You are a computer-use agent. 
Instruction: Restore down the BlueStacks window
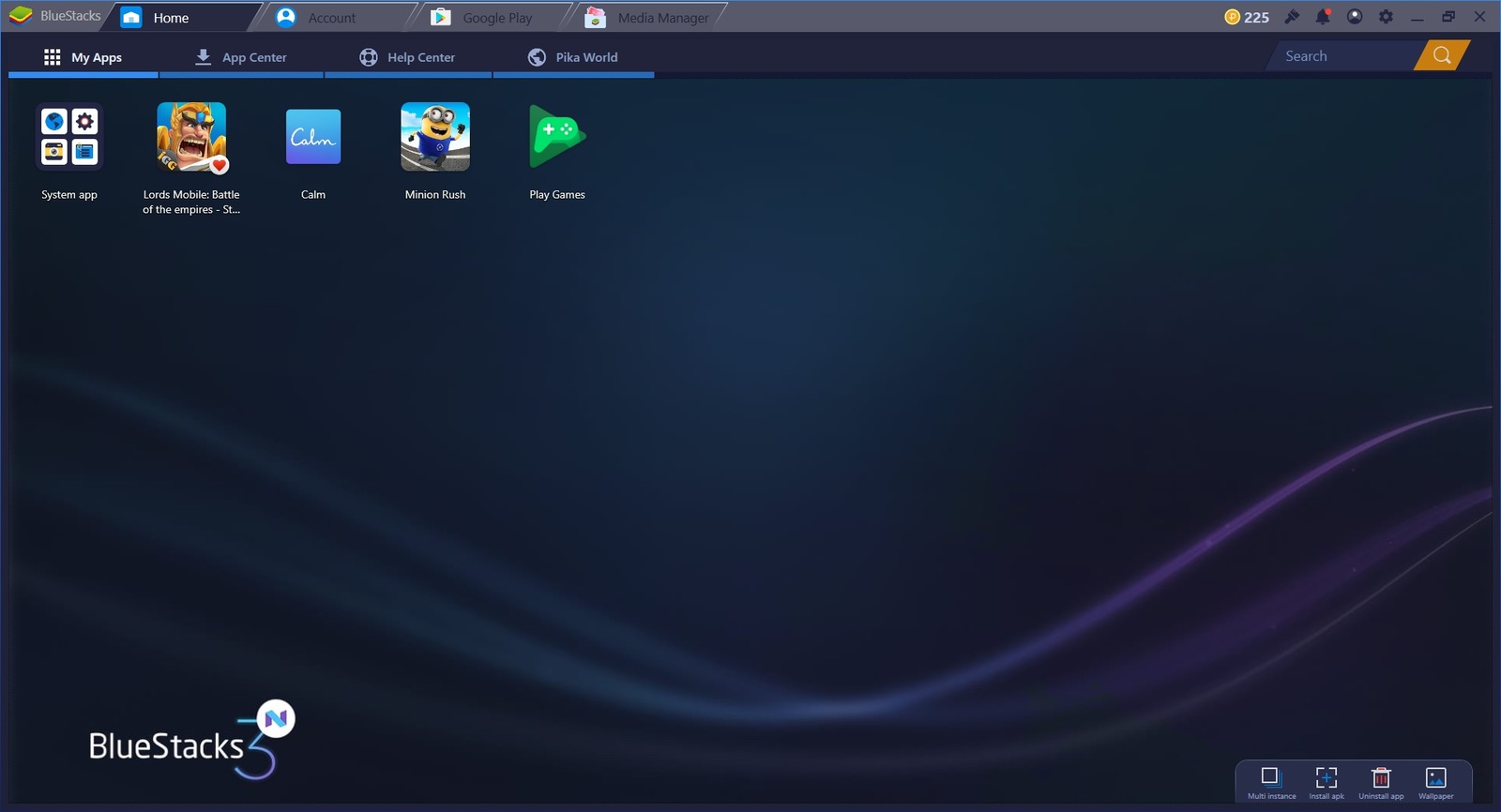(x=1448, y=16)
